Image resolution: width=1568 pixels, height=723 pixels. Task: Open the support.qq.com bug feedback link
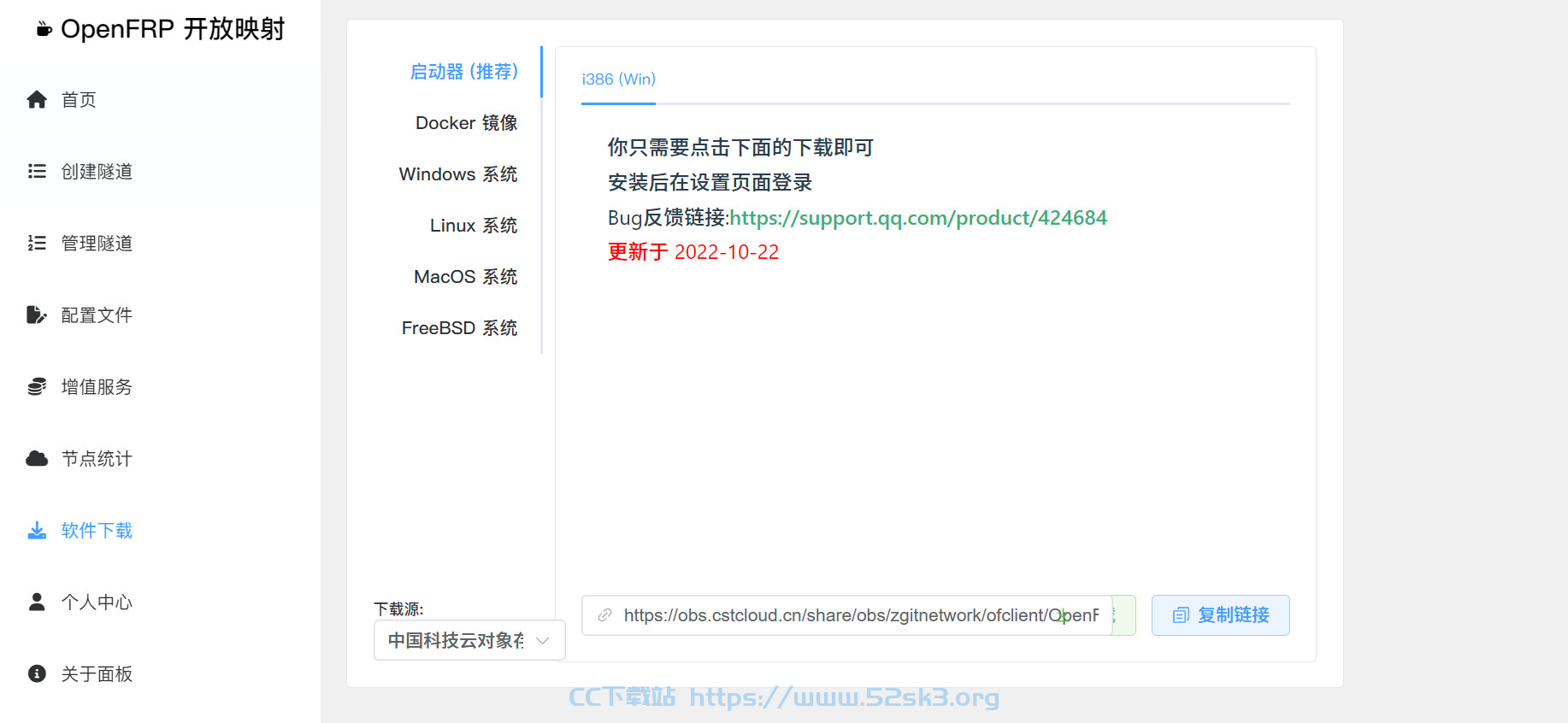pyautogui.click(x=918, y=218)
